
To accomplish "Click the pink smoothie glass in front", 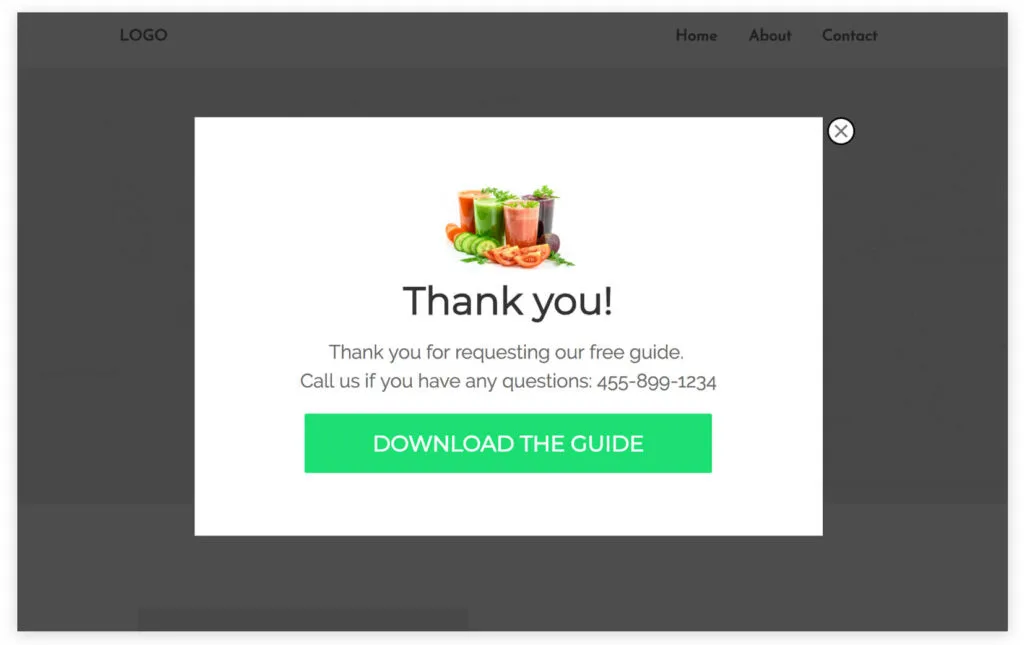I will pyautogui.click(x=521, y=224).
